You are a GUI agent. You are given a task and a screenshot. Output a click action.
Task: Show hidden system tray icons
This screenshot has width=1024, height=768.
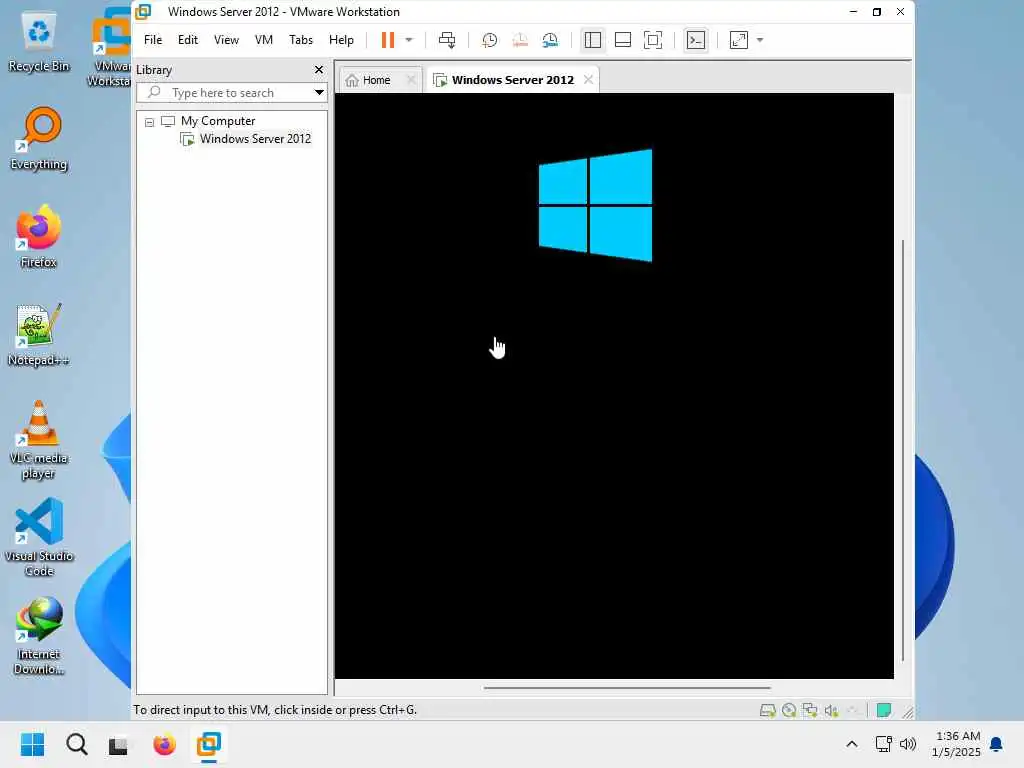[852, 744]
